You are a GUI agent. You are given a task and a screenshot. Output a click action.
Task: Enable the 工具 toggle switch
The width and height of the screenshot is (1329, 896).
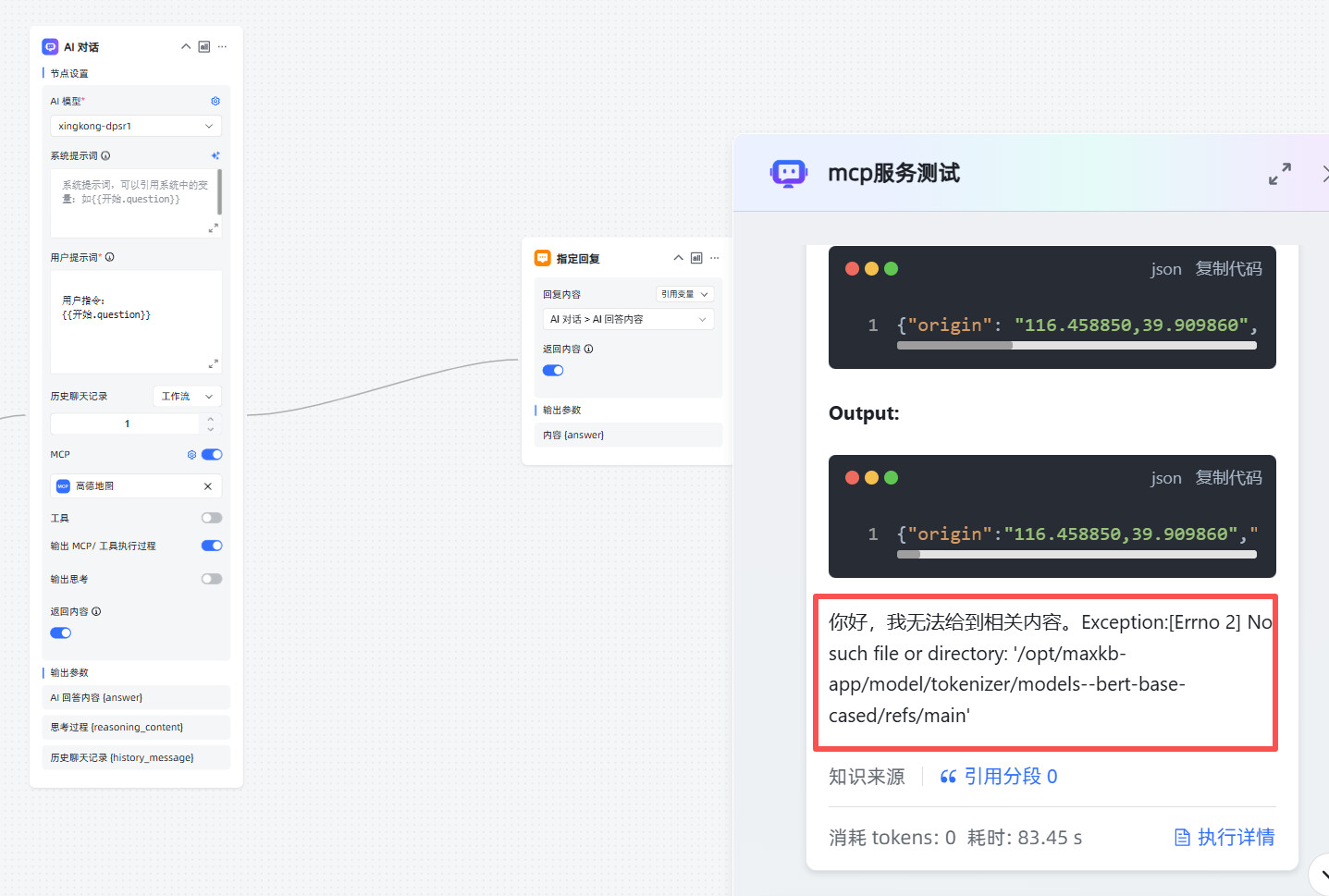[x=212, y=518]
